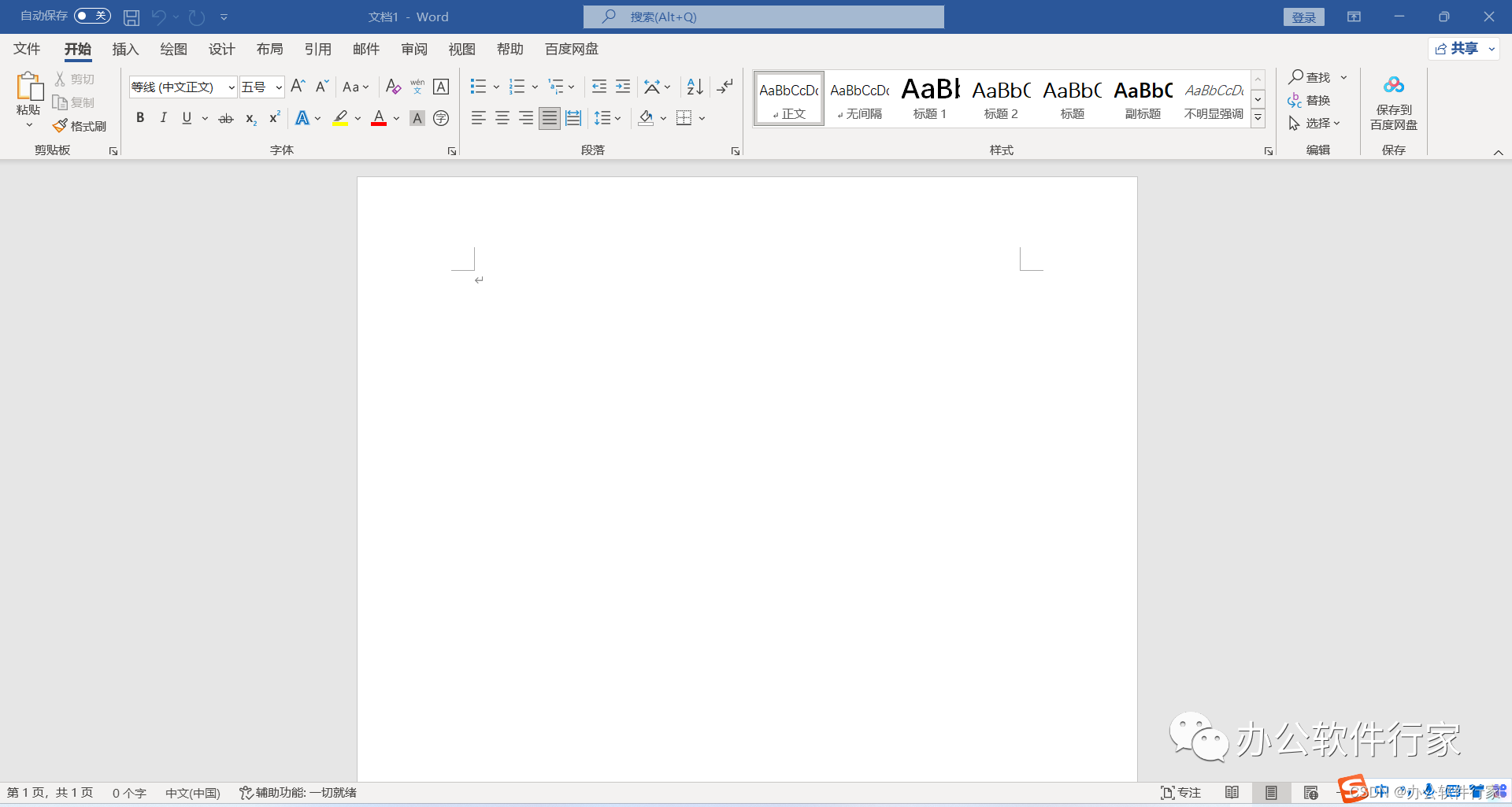Switch to Read Mode view

pyautogui.click(x=1232, y=793)
